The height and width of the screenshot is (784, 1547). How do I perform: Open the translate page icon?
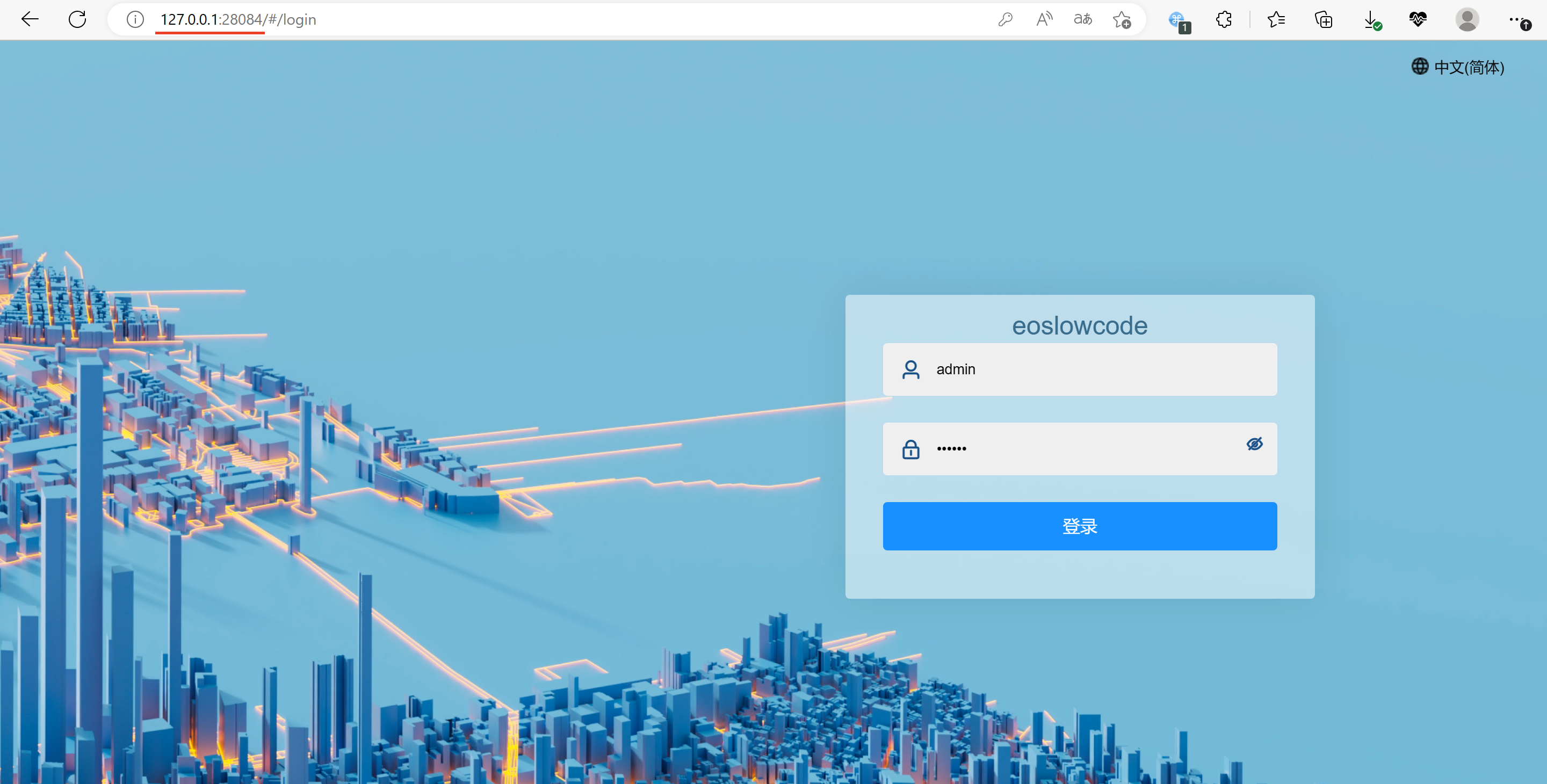coord(1082,19)
